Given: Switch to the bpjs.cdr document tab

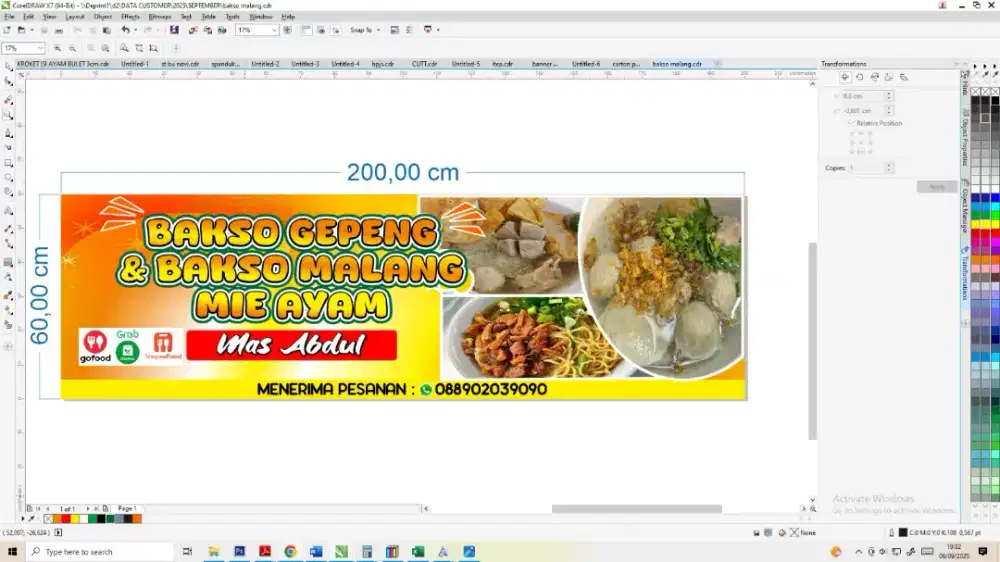Looking at the screenshot, I should click(x=383, y=64).
